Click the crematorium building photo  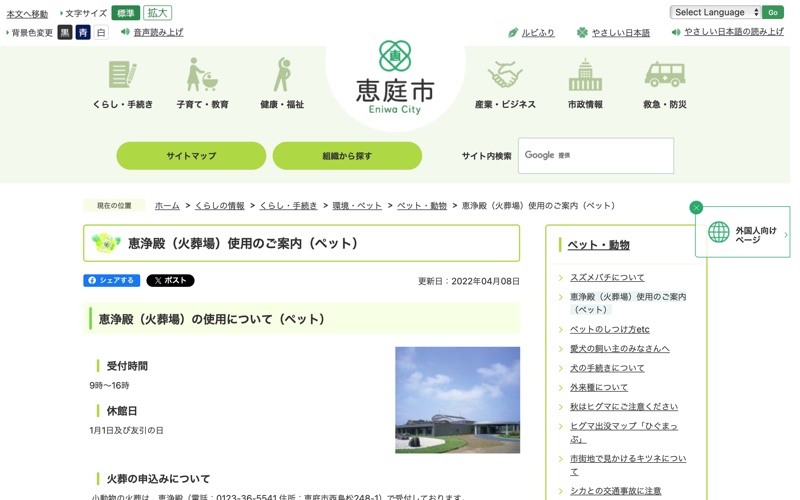[x=458, y=400]
